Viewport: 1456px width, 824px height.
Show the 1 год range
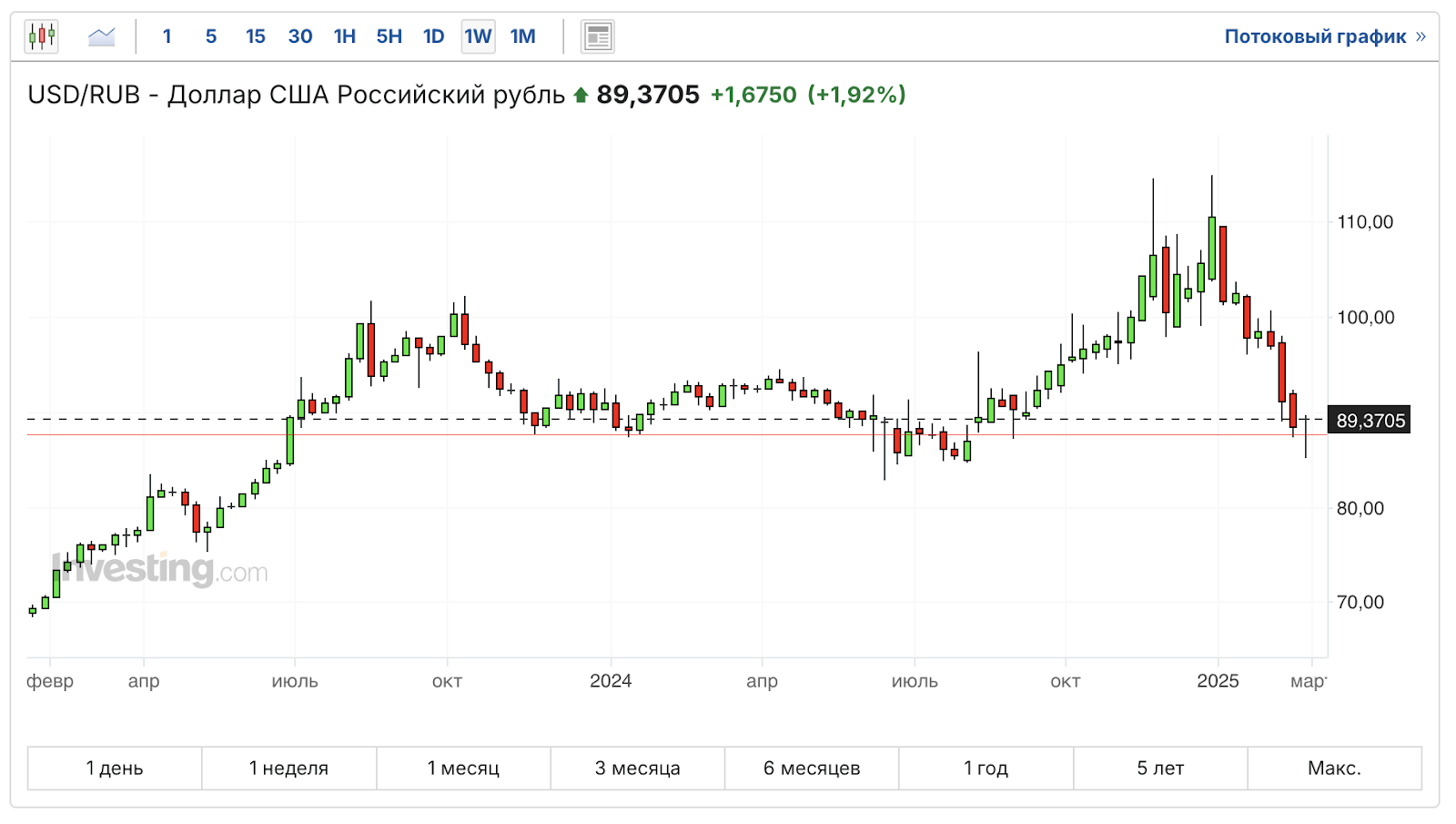pyautogui.click(x=986, y=768)
